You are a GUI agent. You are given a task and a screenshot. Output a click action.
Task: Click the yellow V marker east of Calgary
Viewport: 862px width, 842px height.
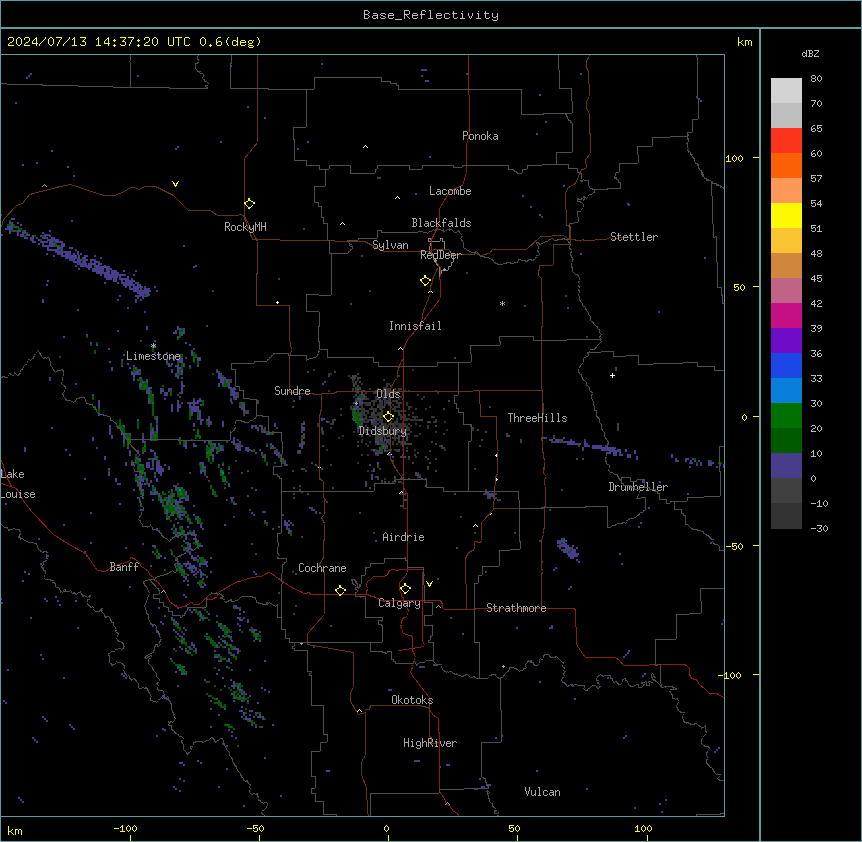coord(429,584)
